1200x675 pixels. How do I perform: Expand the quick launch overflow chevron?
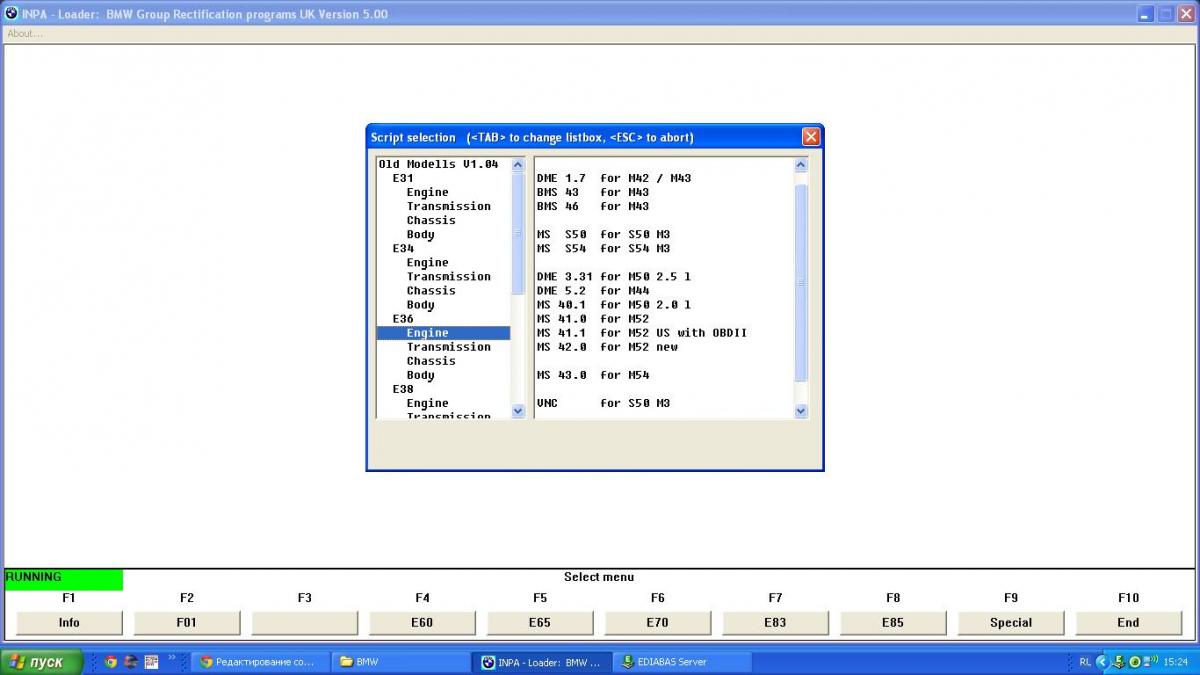tap(171, 658)
